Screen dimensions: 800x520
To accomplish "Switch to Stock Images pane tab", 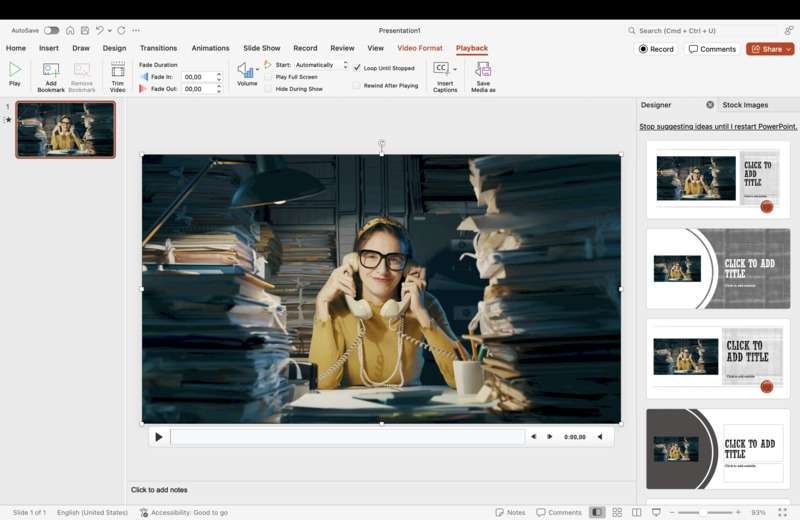I will point(745,105).
